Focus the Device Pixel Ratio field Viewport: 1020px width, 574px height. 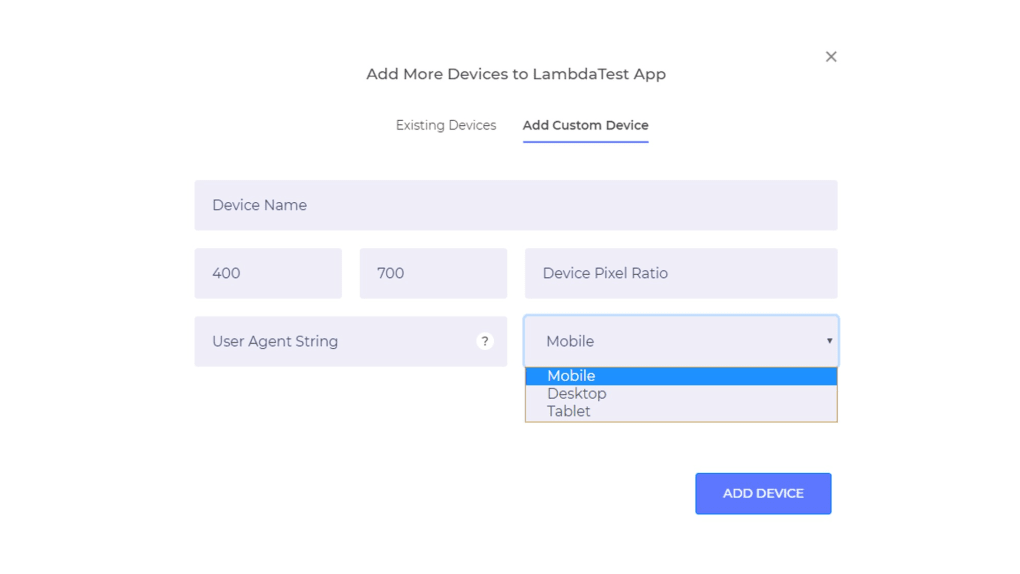pyautogui.click(x=681, y=273)
